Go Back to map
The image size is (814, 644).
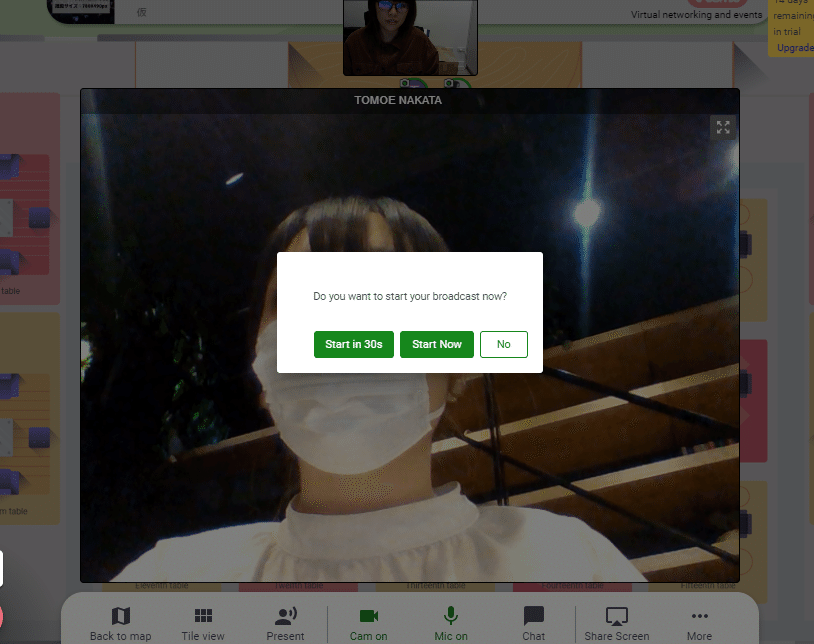[120, 624]
